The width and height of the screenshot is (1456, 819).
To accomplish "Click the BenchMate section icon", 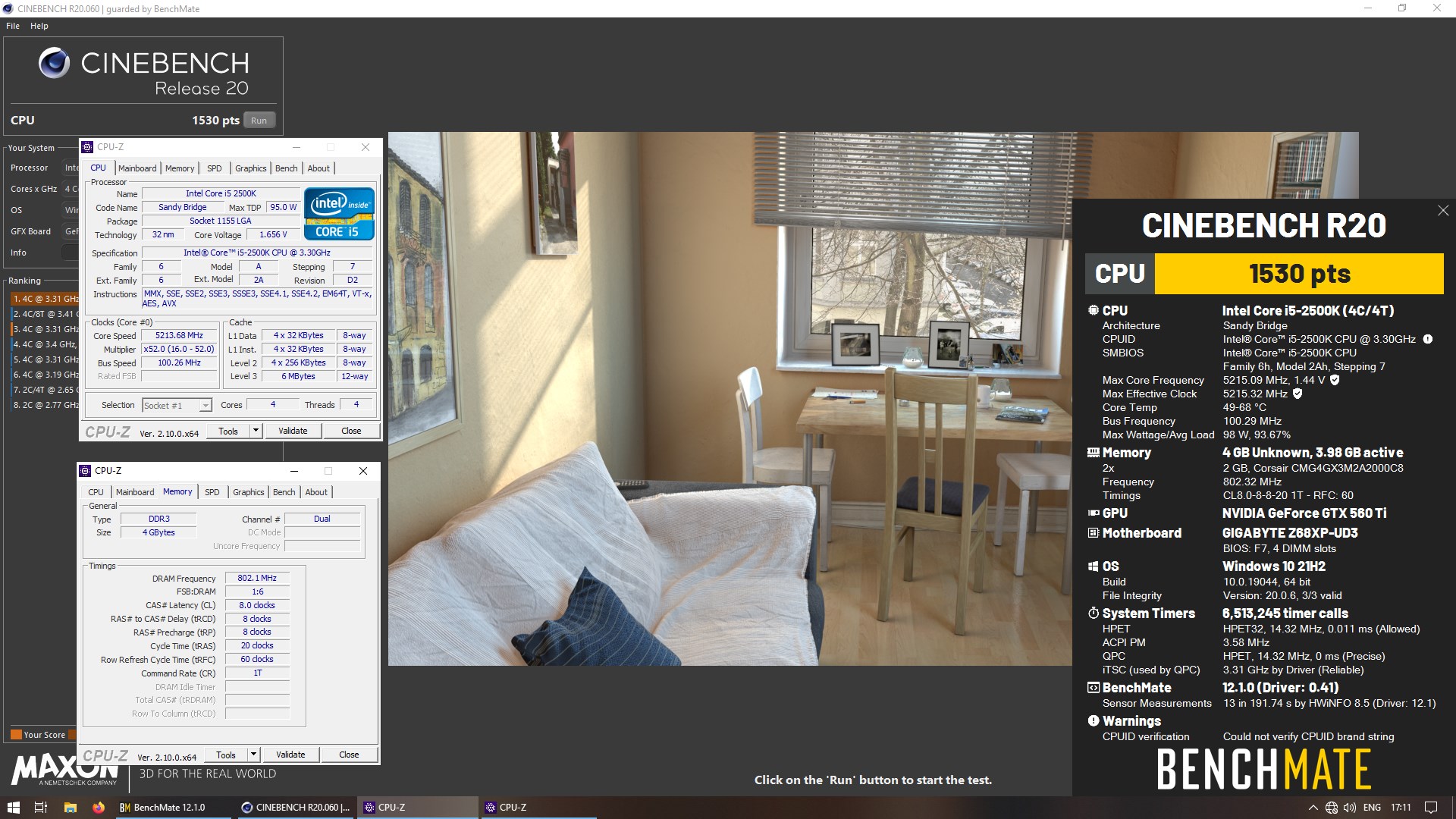I will [x=1093, y=688].
